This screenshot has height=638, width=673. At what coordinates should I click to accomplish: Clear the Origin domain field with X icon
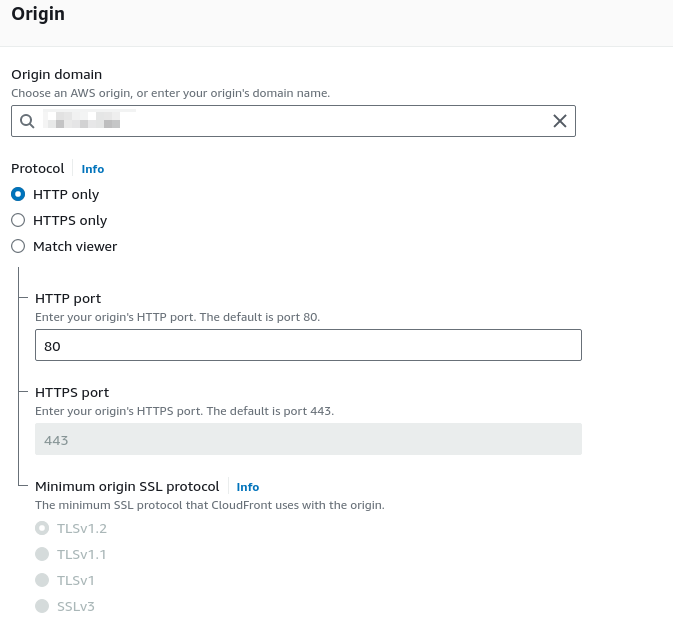pos(560,121)
